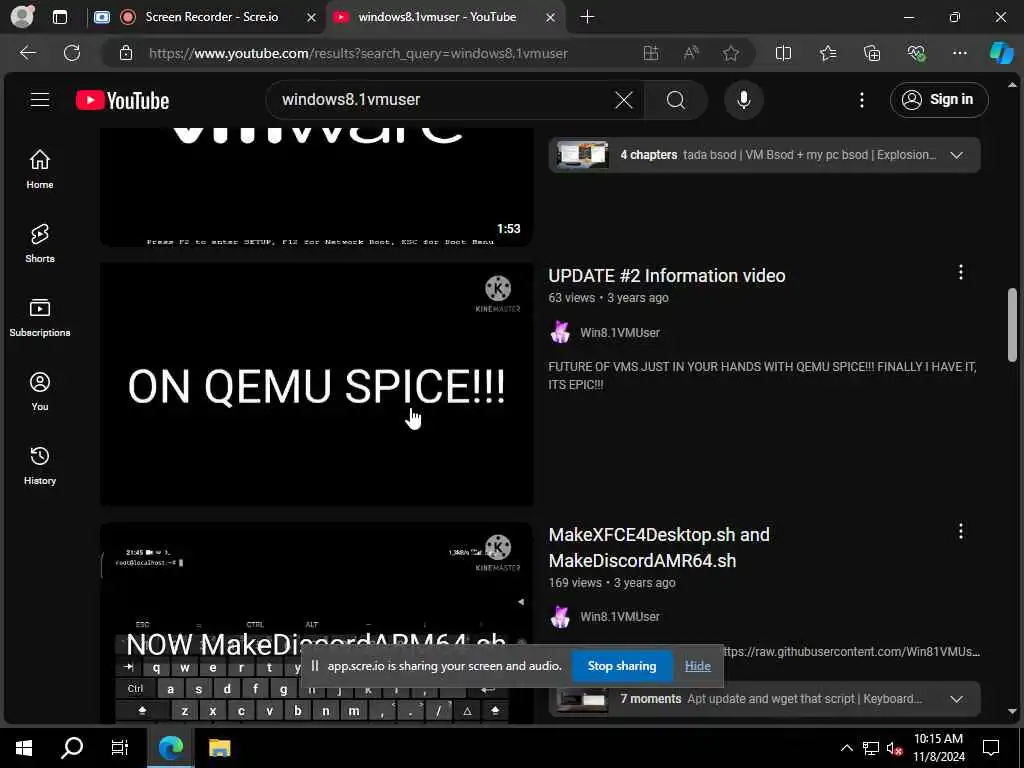Open Shorts in the sidebar
The image size is (1024, 768).
pyautogui.click(x=40, y=244)
